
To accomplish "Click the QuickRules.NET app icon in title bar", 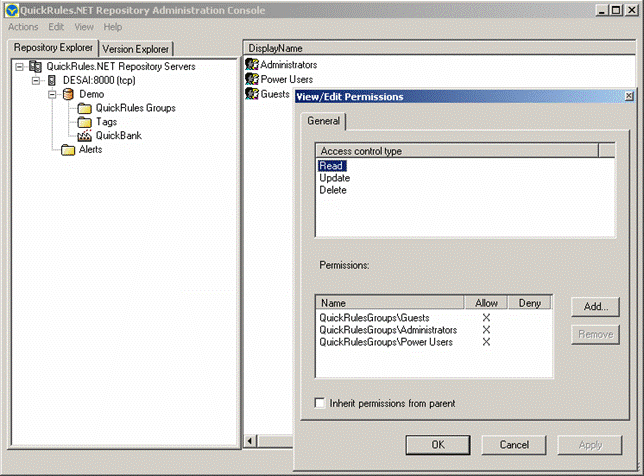I will point(12,10).
